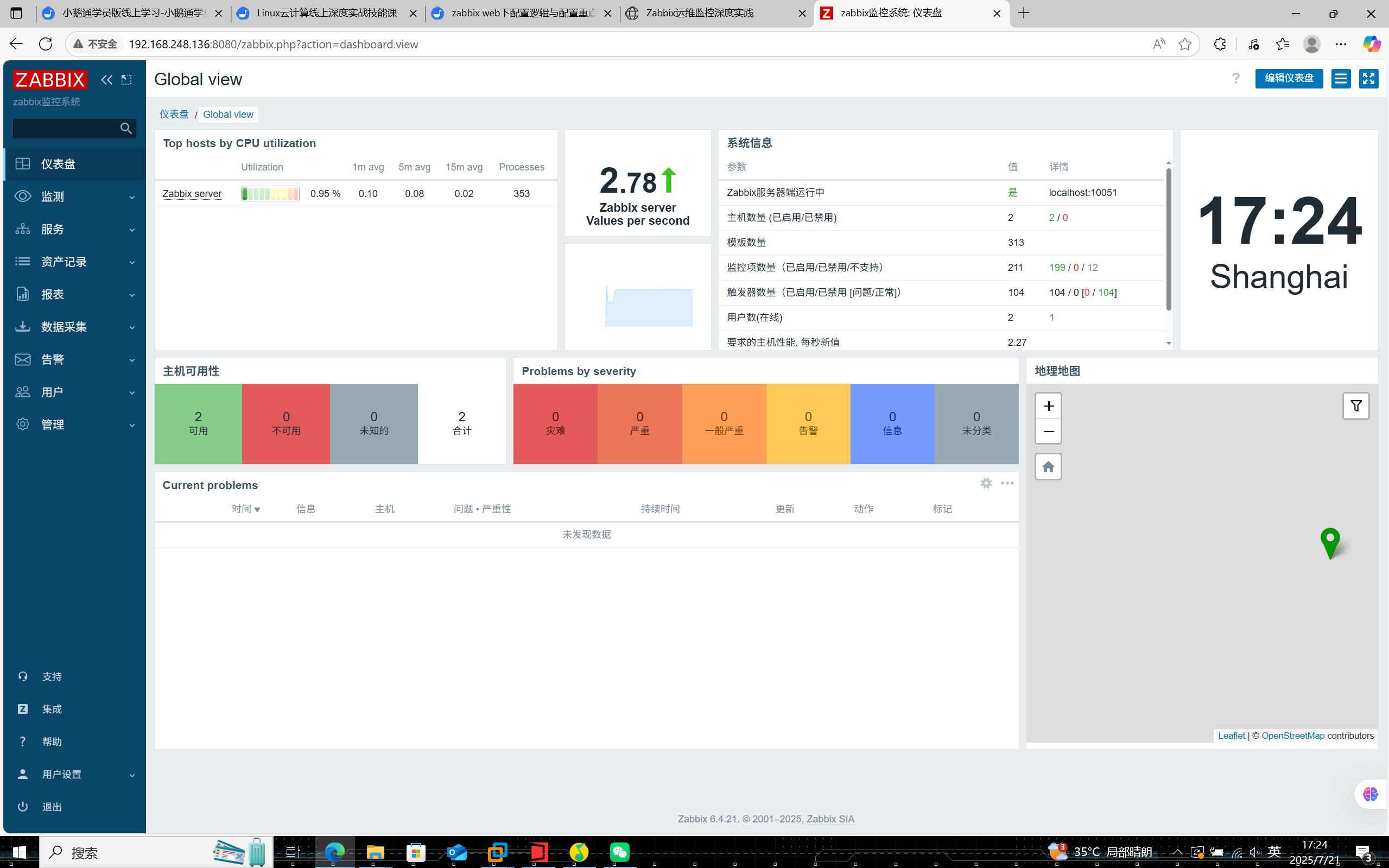Expand the 用户 menu section
This screenshot has width=1389, height=868.
[x=74, y=392]
